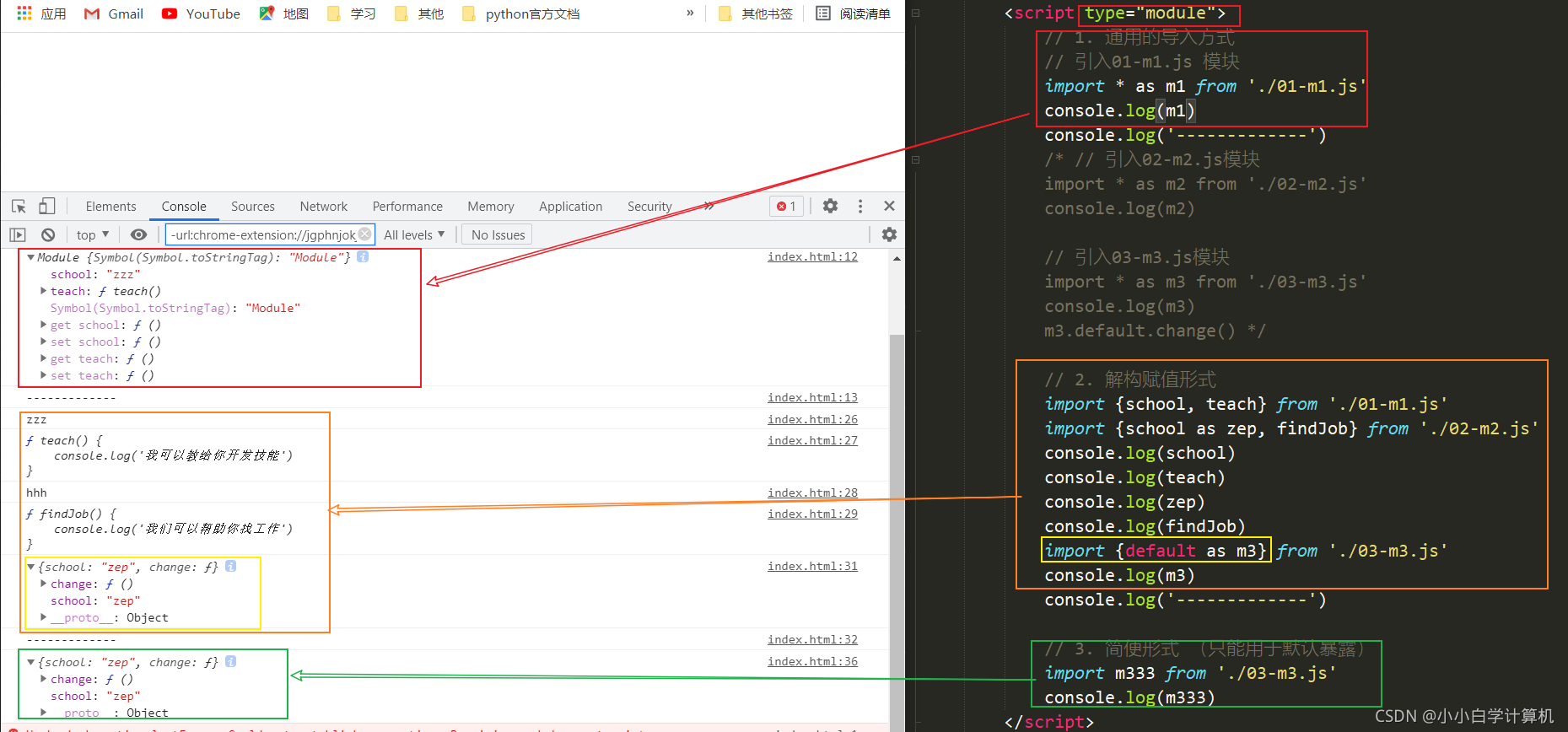Expand change: ƒ () under index.html:31 object

(x=43, y=584)
